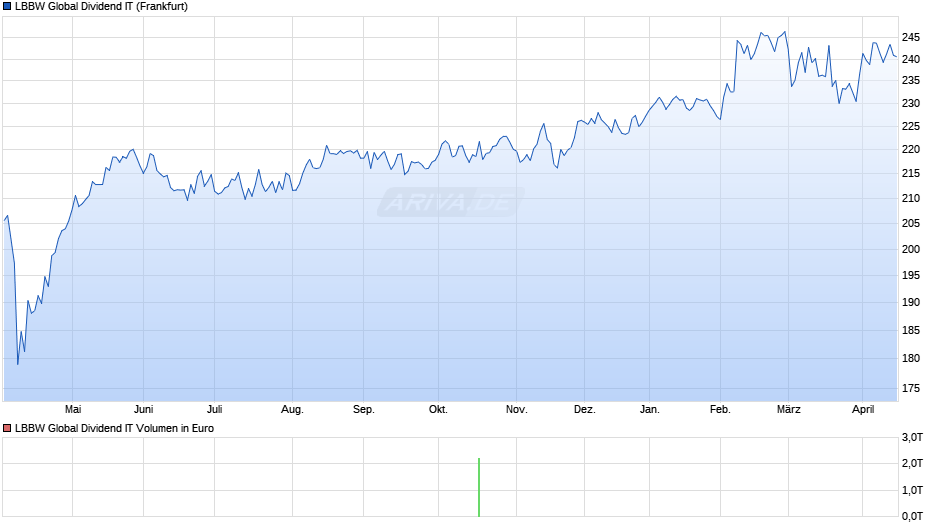Click the '0,0T' volume axis value

(912, 516)
